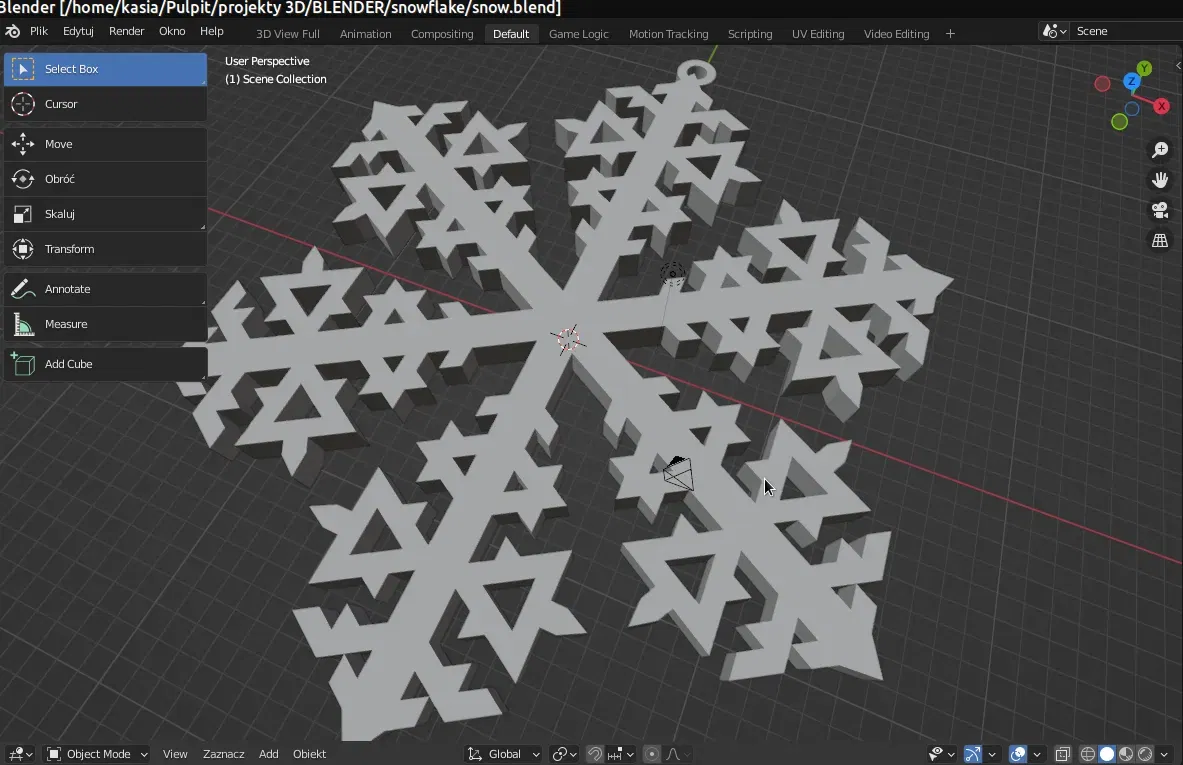The width and height of the screenshot is (1183, 765).
Task: Toggle X-ray mode
Action: (1062, 754)
